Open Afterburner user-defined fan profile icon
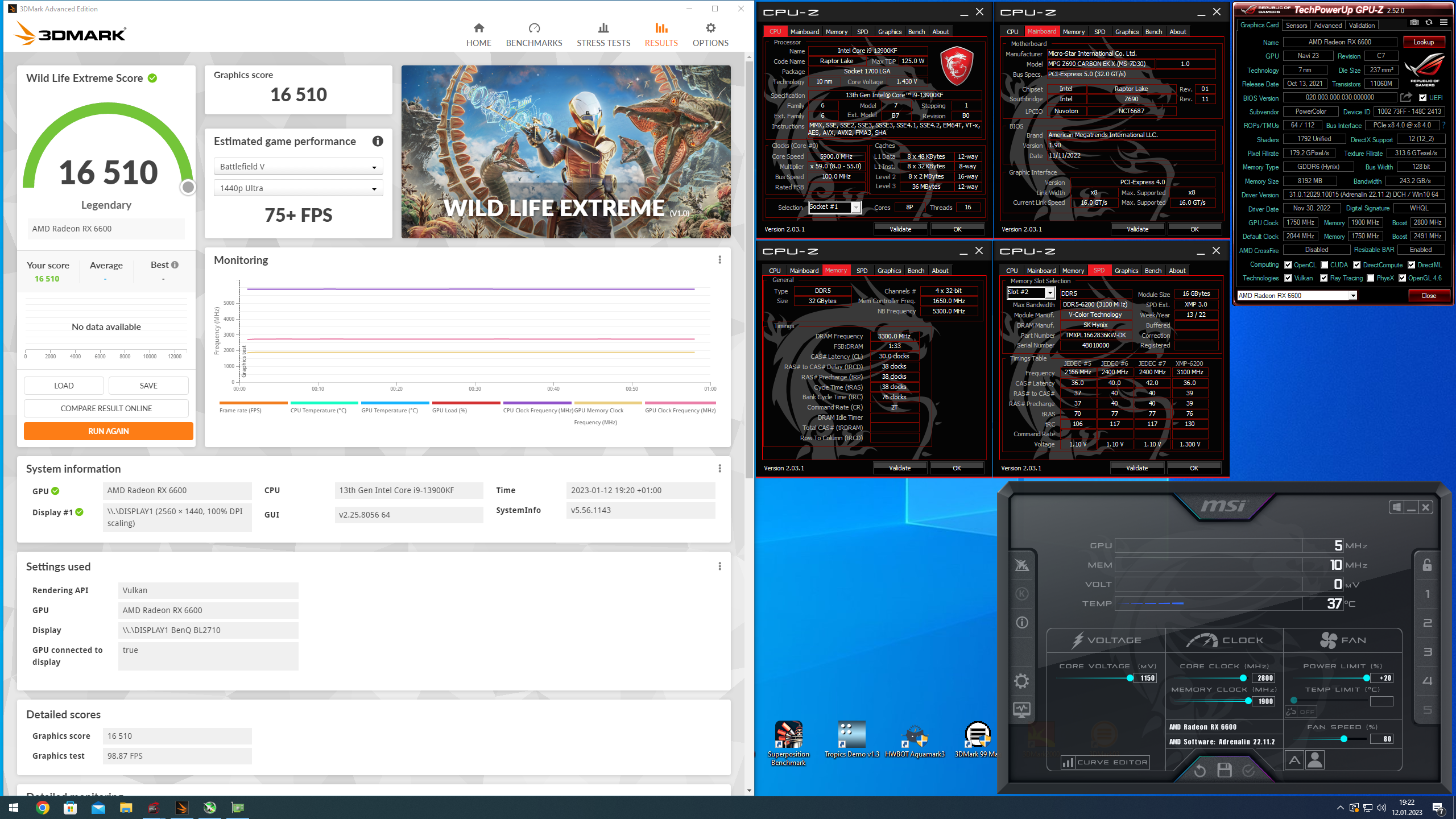1456x819 pixels. tap(1315, 760)
